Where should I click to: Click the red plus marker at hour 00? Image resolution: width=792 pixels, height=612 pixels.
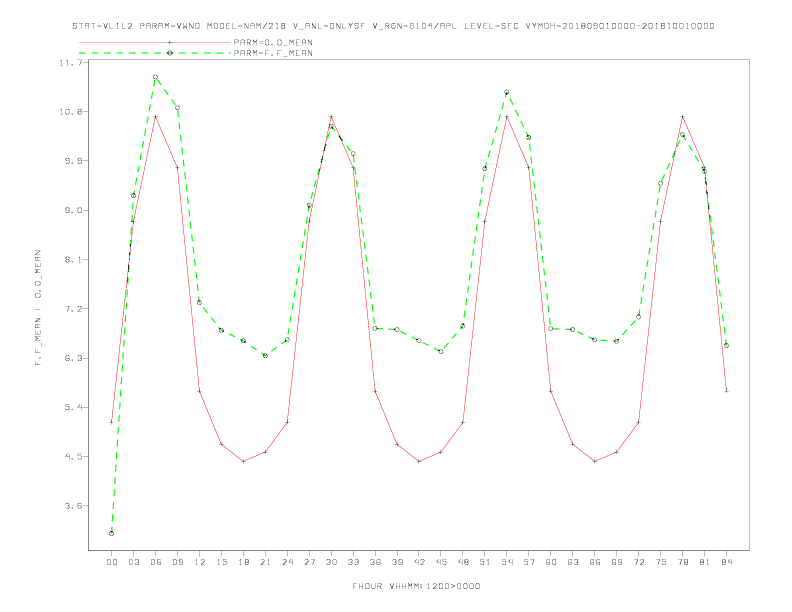point(112,422)
